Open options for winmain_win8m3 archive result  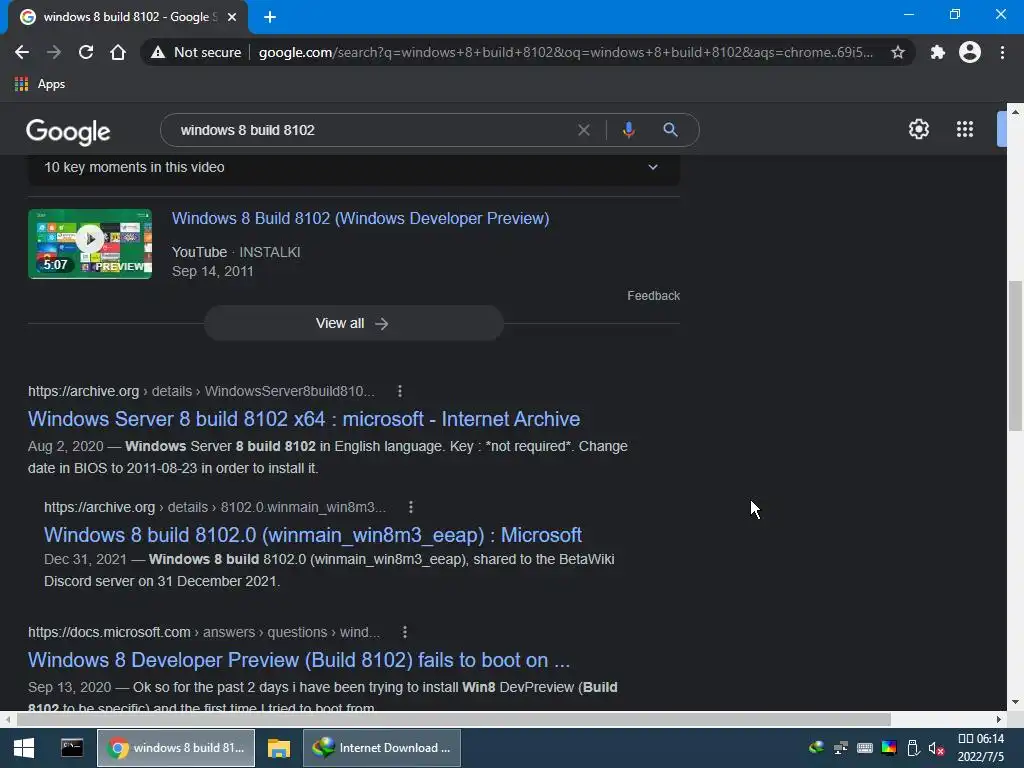coord(411,507)
